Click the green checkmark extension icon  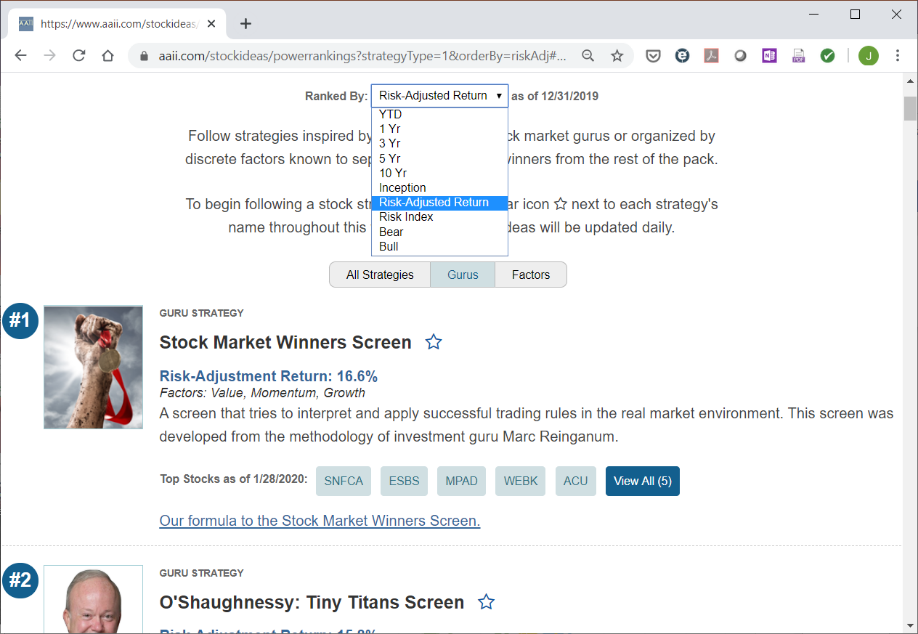pyautogui.click(x=827, y=56)
